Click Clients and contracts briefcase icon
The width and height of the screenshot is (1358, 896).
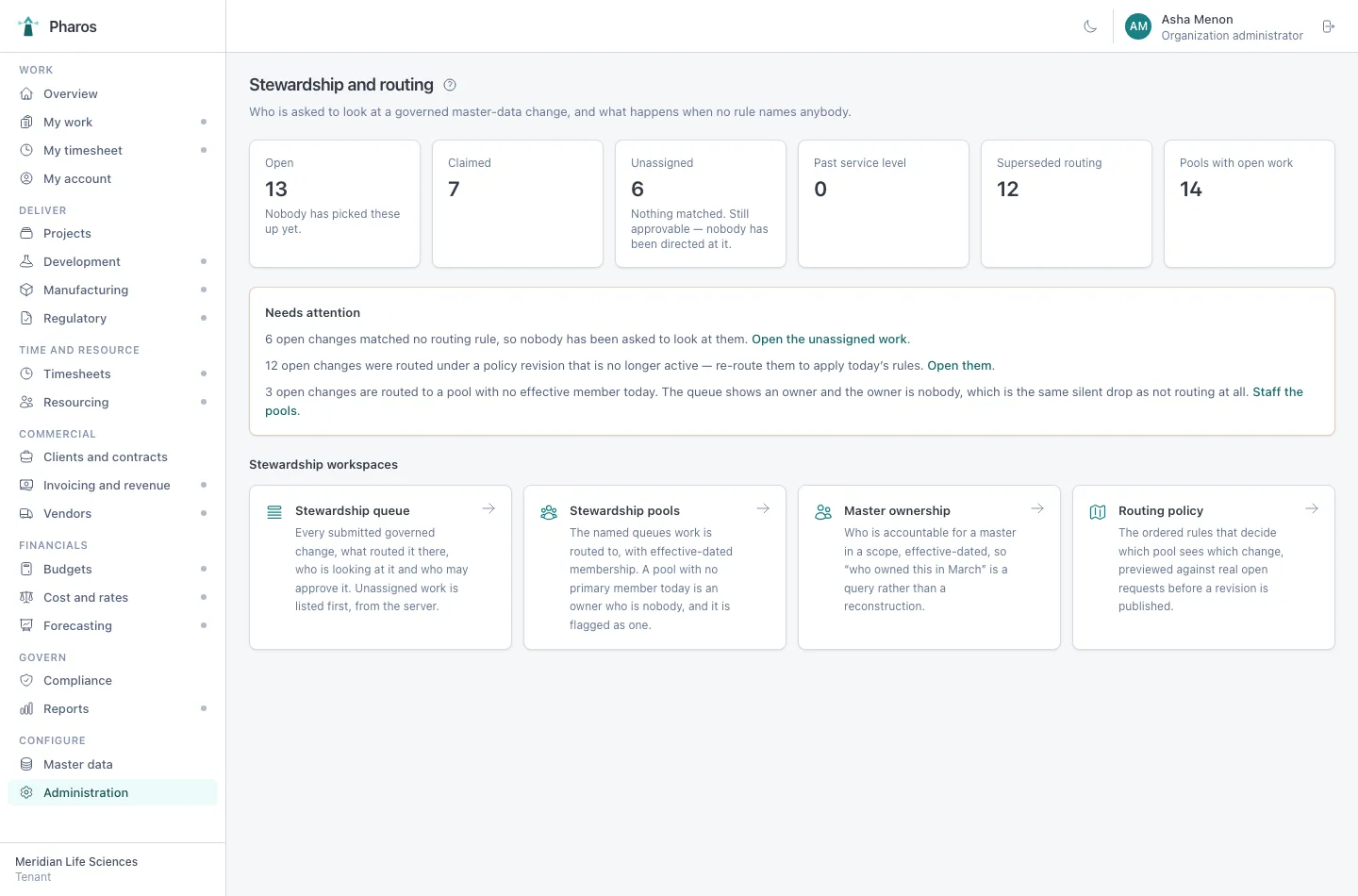(26, 456)
